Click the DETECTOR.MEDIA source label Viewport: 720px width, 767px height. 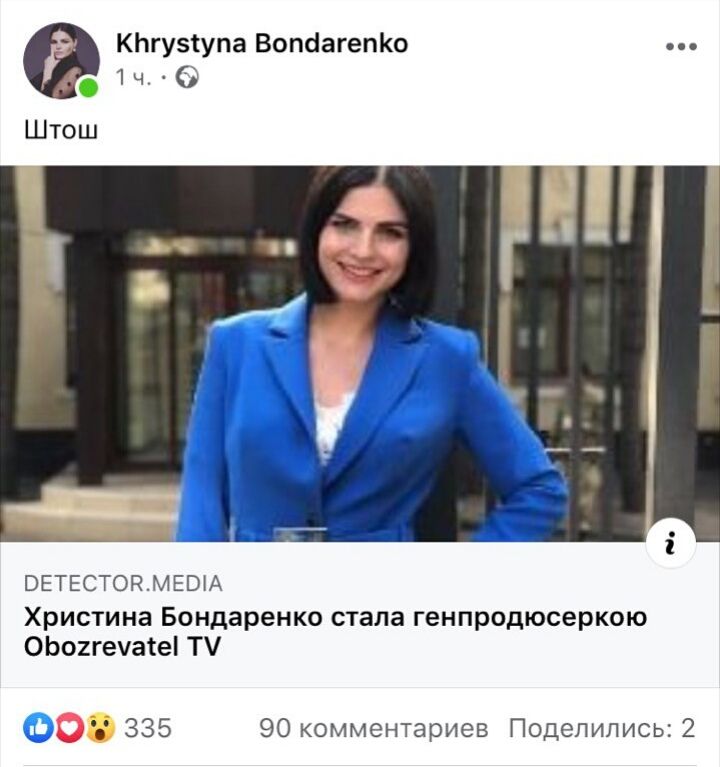point(123,584)
